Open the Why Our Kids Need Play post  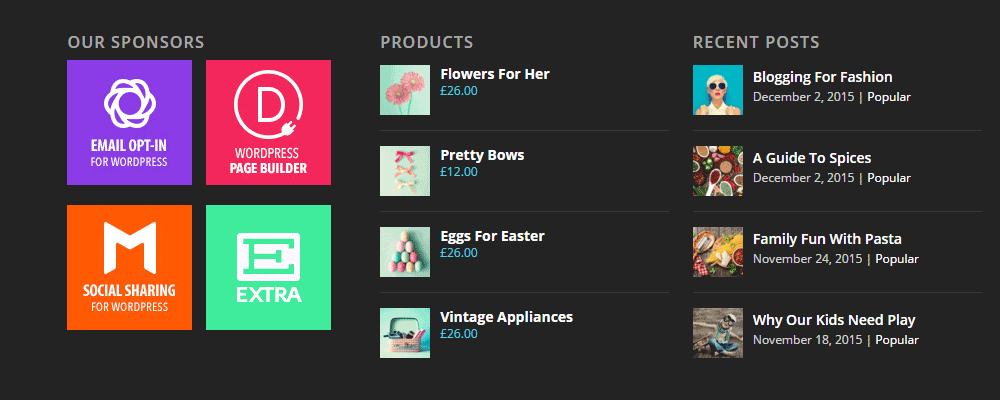click(x=833, y=320)
